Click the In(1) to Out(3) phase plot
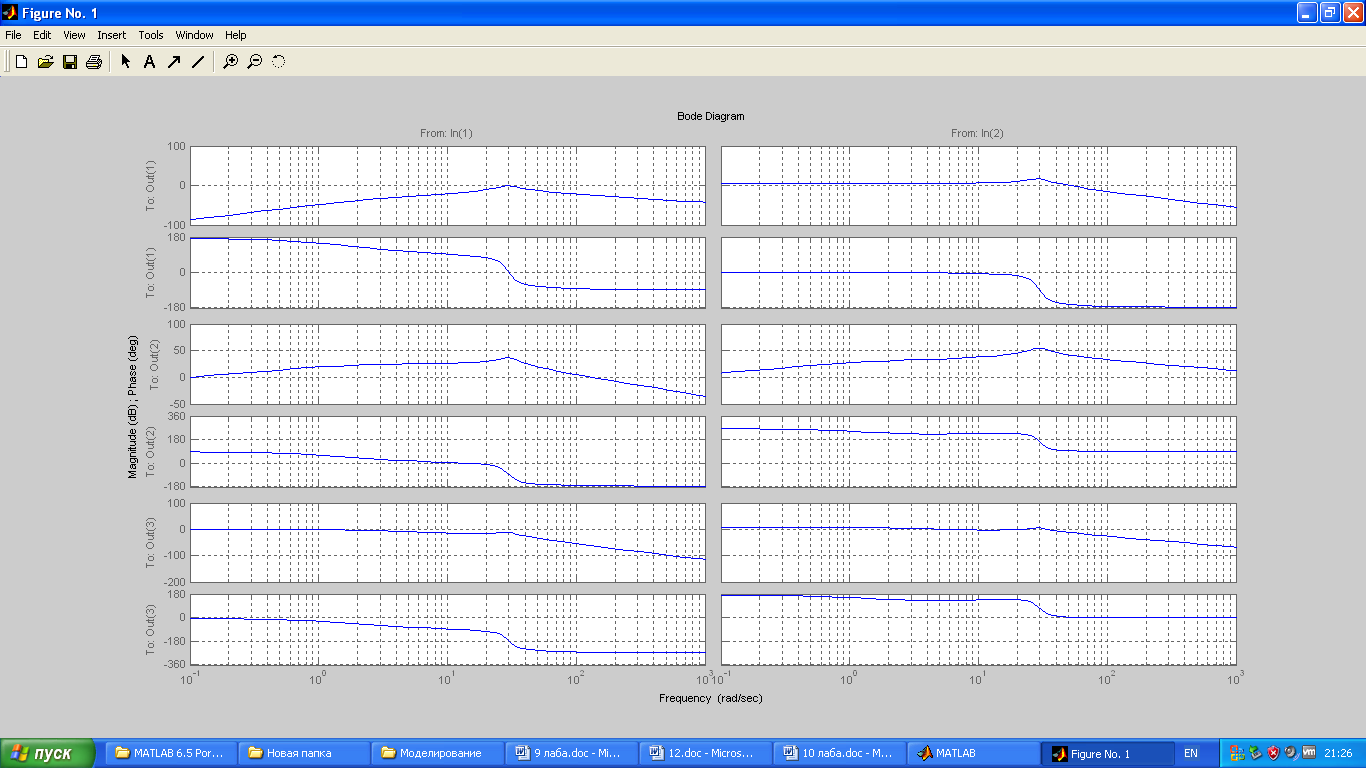 448,629
